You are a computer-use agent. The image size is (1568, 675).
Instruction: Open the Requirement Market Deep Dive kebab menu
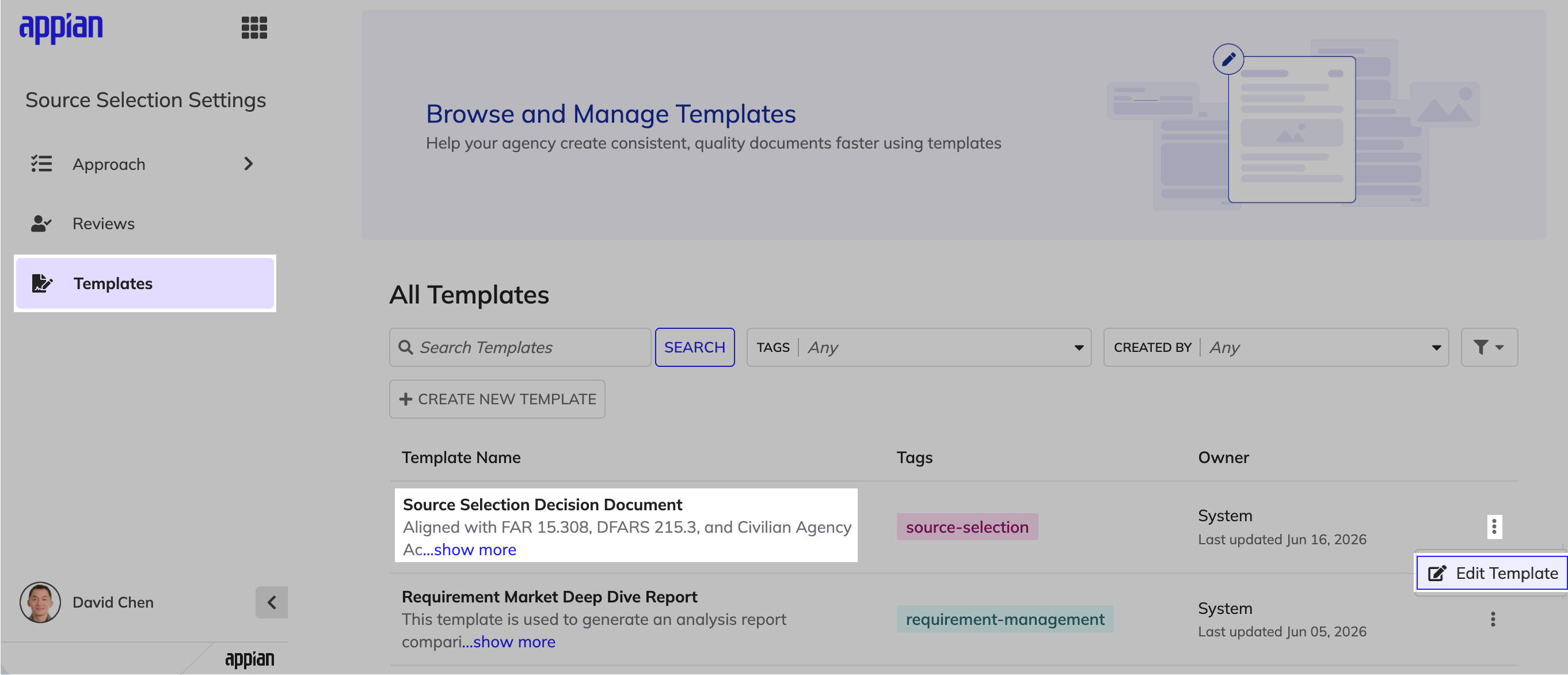(1493, 619)
